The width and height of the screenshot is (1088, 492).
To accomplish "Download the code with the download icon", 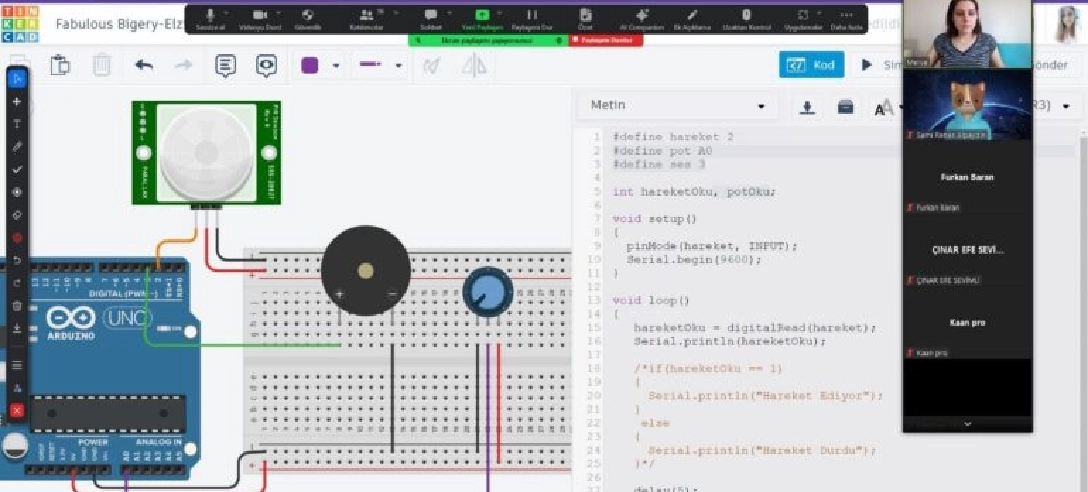I will 809,107.
